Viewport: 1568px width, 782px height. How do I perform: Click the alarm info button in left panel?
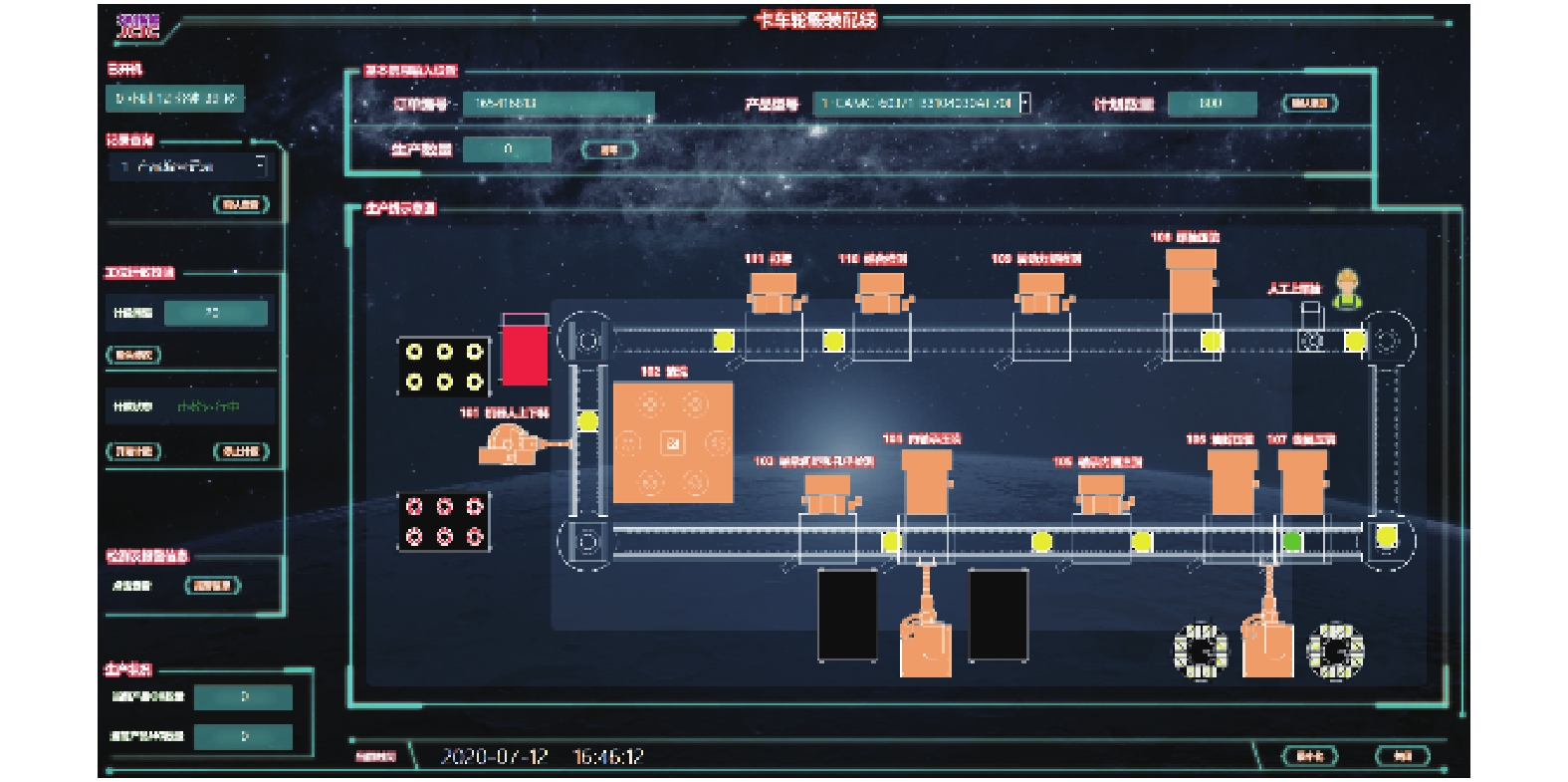[212, 586]
